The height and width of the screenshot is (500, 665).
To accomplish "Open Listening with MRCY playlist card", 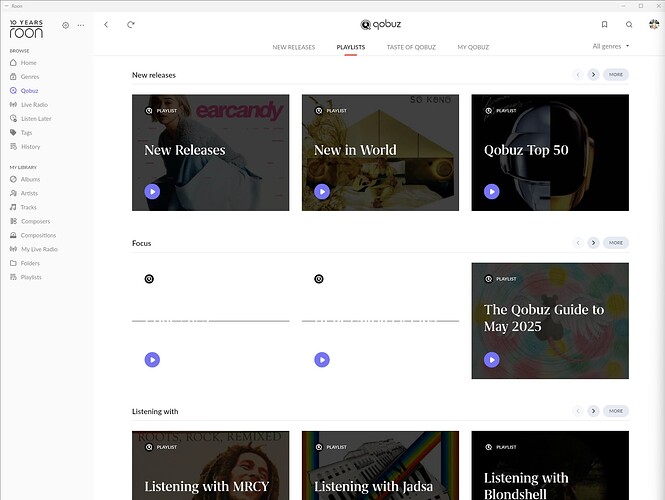I will 210,466.
